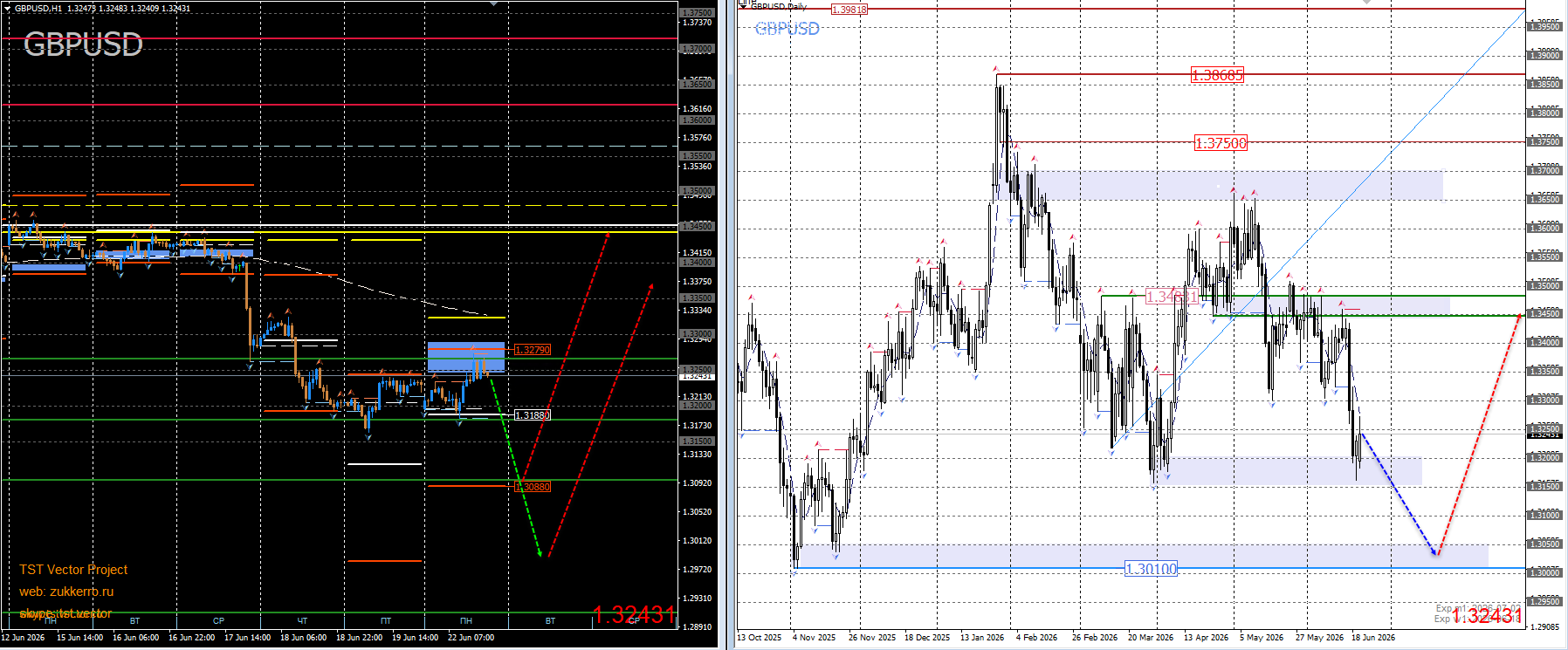The image size is (1568, 650).
Task: Select the green dashed forecast arrow on H1
Action: coord(516,467)
